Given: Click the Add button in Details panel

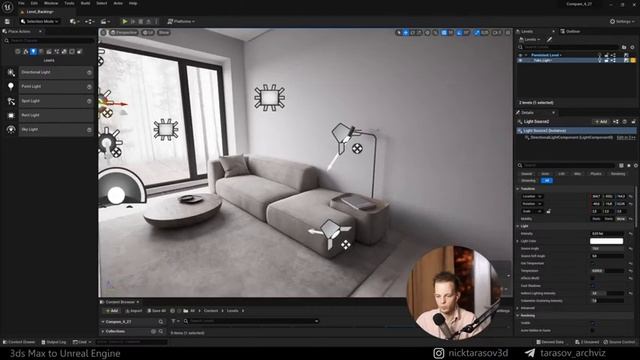Looking at the screenshot, I should point(601,122).
